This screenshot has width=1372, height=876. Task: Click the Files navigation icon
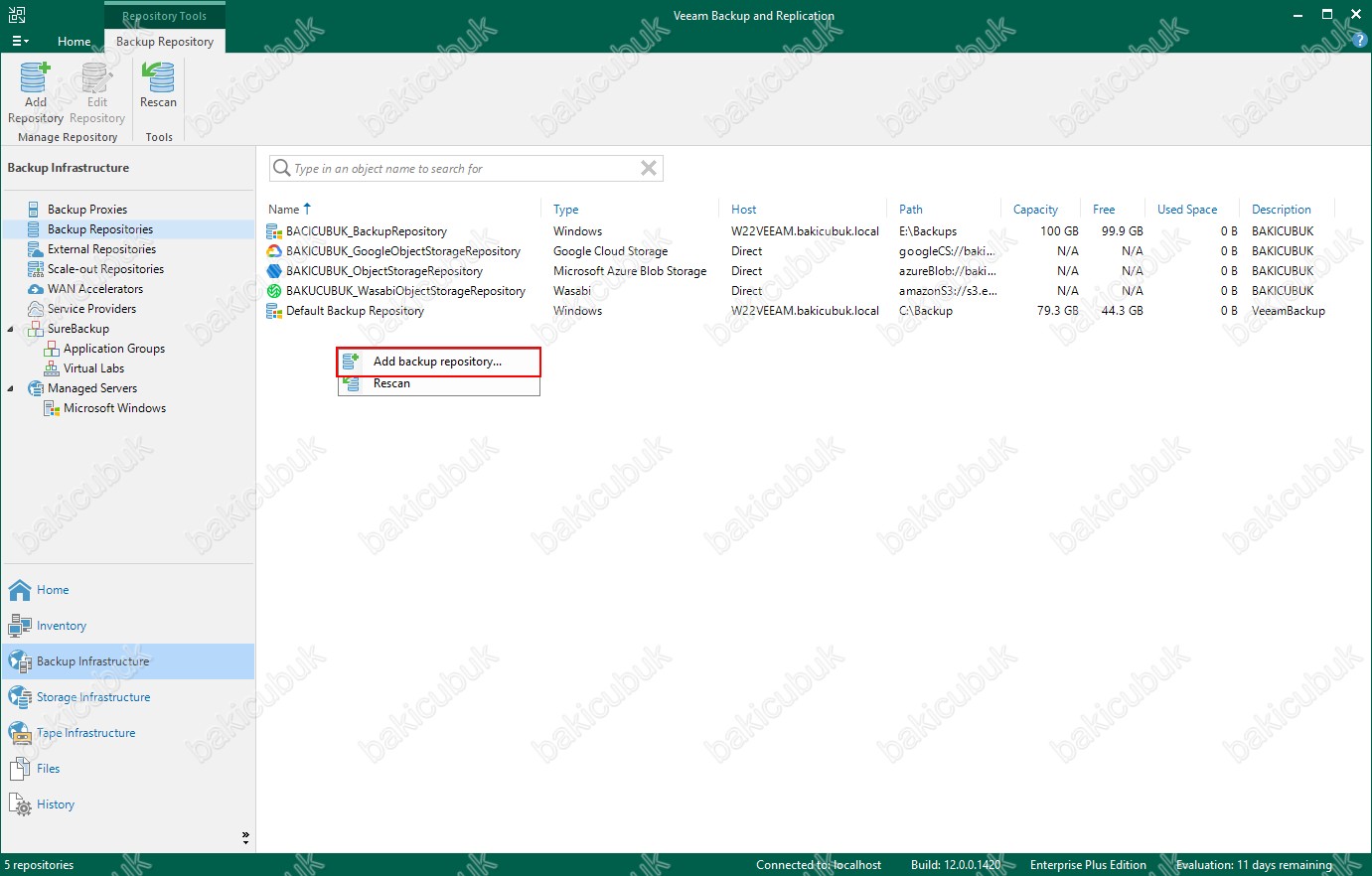coord(20,769)
